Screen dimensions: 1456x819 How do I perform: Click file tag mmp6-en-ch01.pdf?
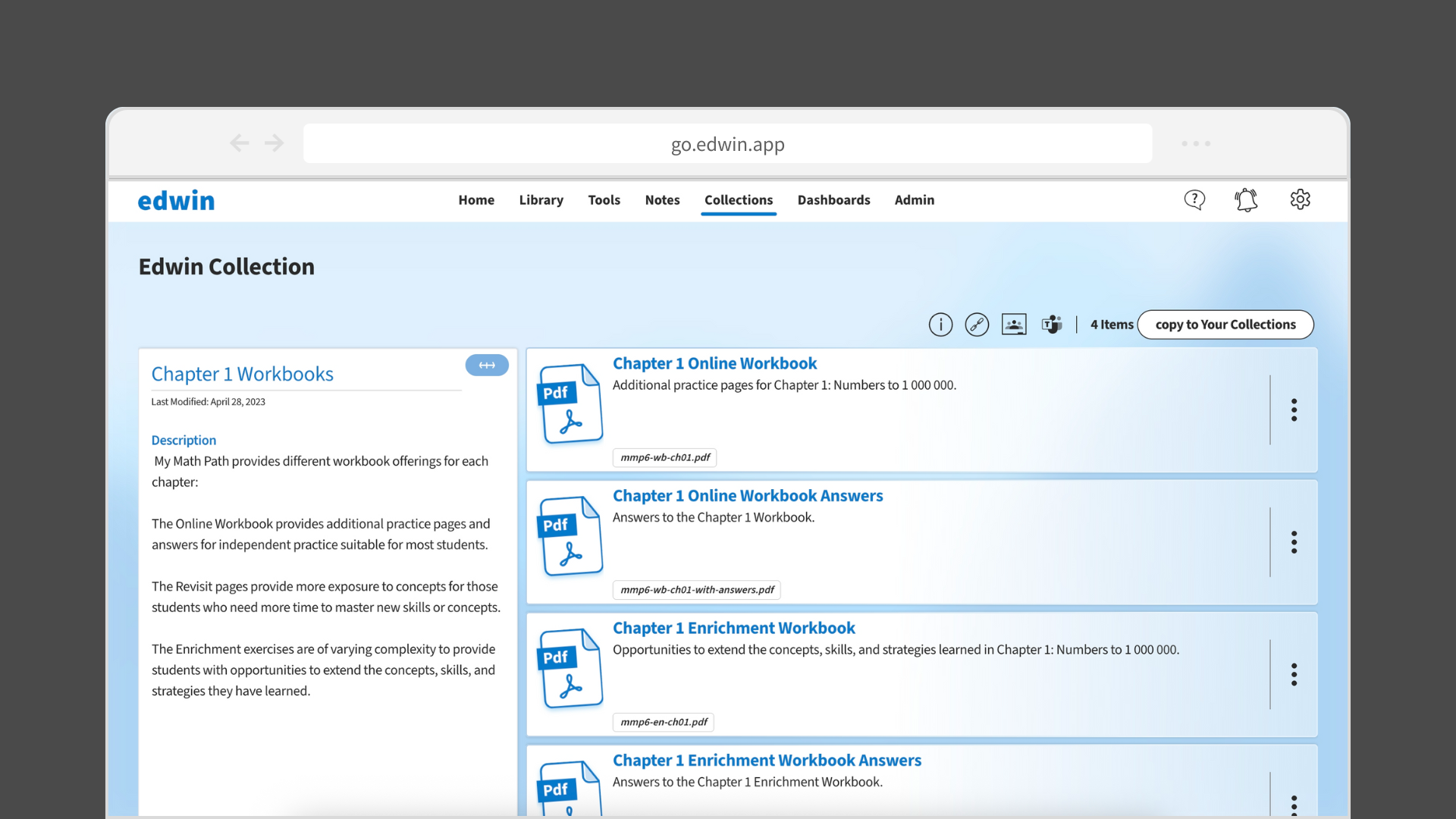click(663, 722)
